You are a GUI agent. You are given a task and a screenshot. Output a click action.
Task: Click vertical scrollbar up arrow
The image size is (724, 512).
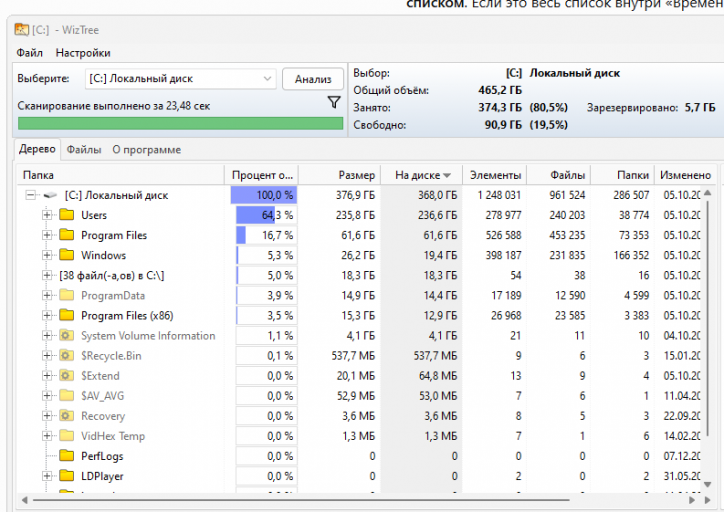coord(707,193)
